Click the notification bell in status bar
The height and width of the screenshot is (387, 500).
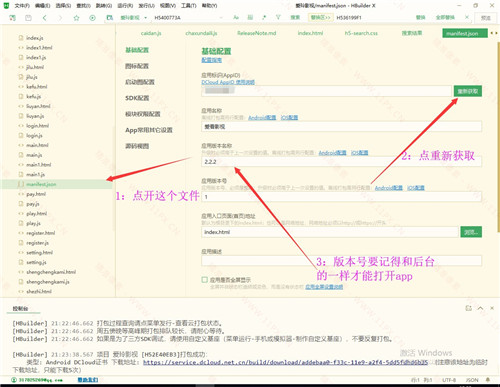488,380
